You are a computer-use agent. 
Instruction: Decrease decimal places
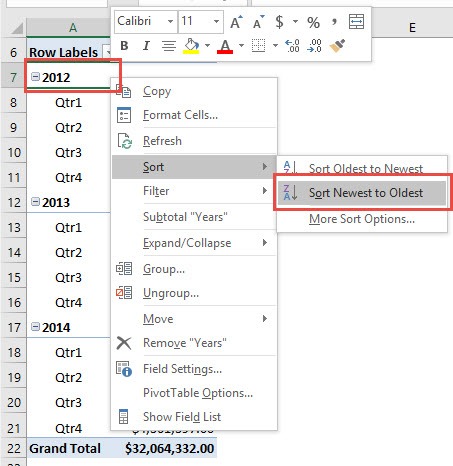point(314,46)
